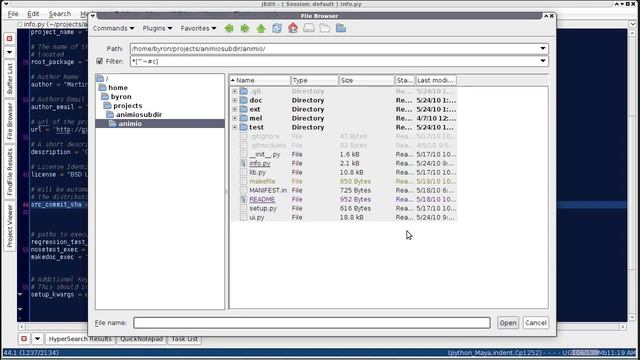Click the red close icon in bottom dock

(x=24, y=338)
